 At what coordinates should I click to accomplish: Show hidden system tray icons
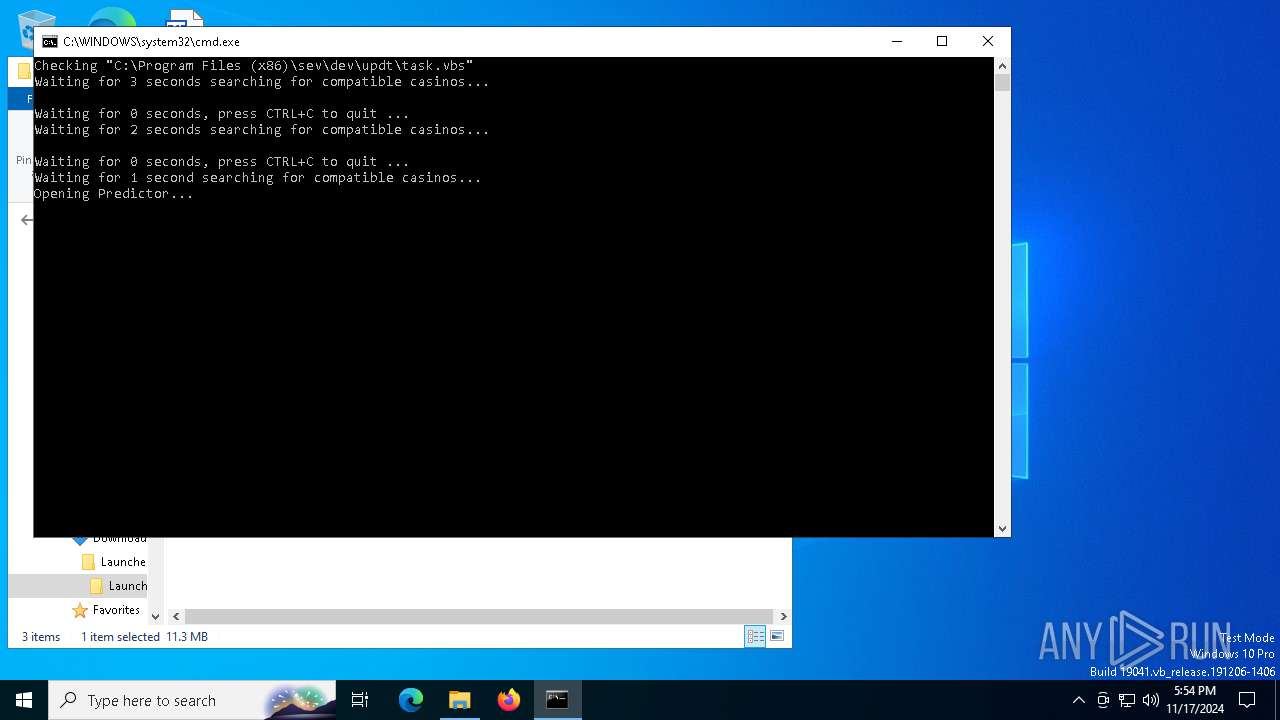pos(1078,700)
